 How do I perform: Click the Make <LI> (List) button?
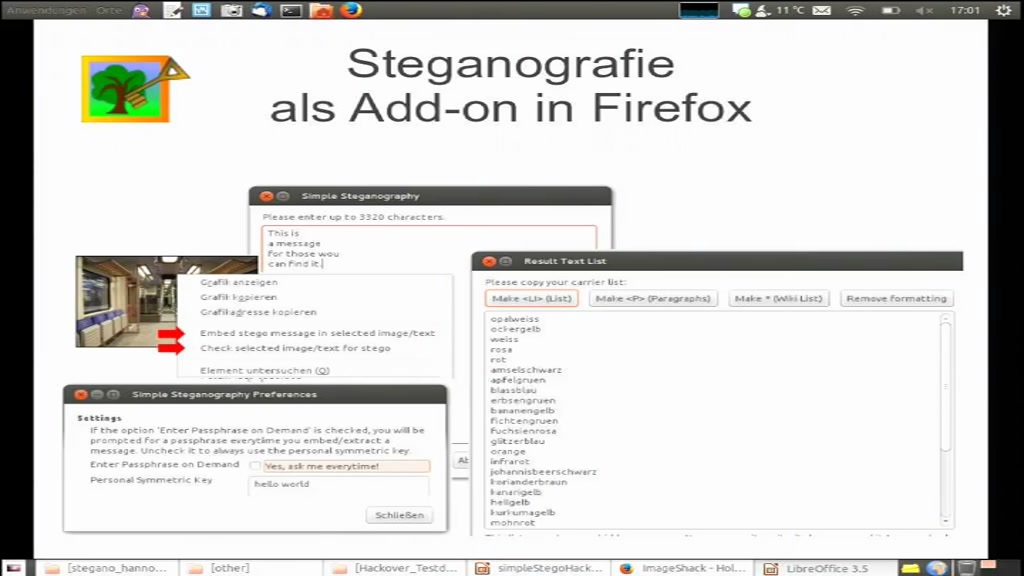[x=532, y=298]
